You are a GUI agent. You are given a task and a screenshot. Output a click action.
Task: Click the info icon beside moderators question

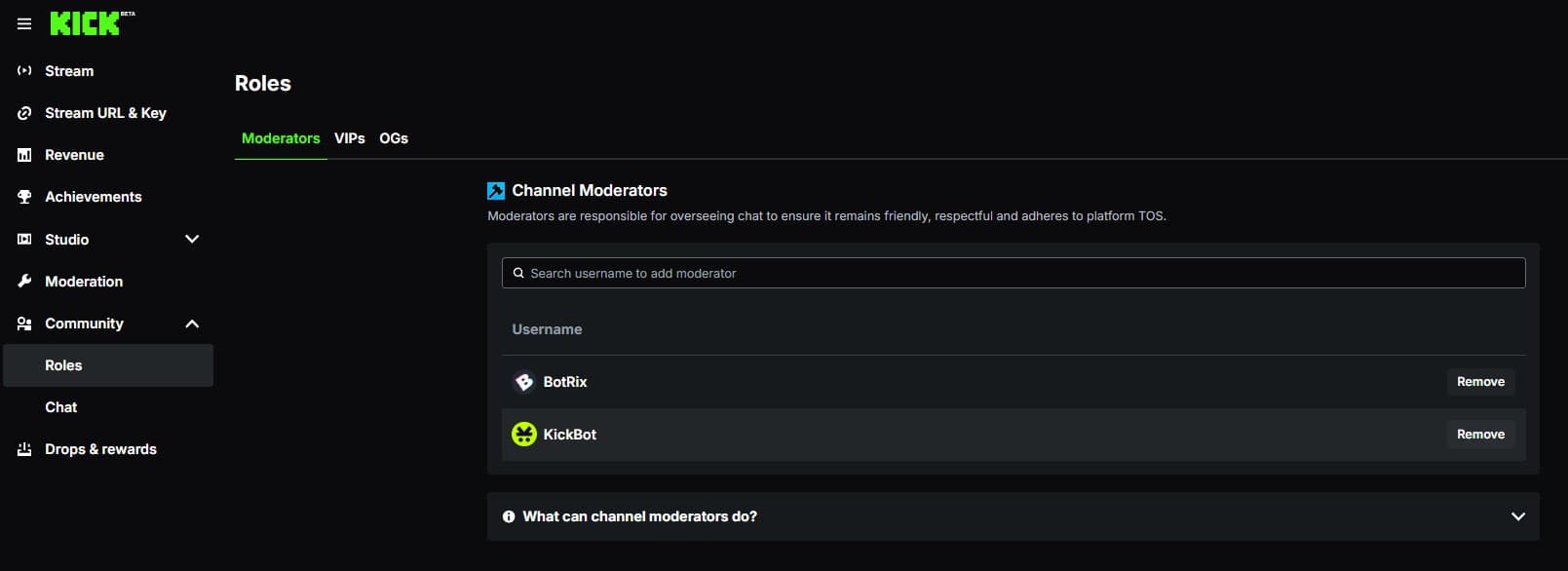[509, 517]
